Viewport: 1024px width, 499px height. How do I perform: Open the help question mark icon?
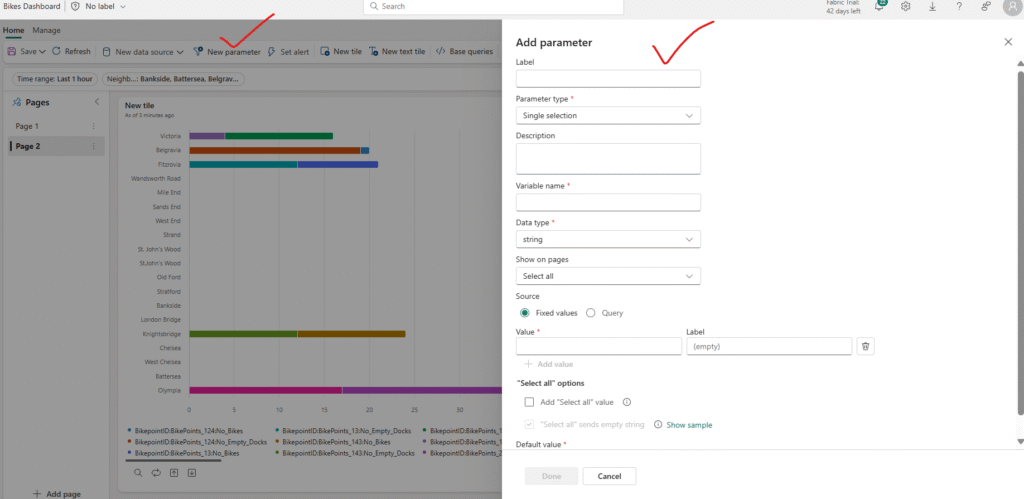click(x=959, y=6)
